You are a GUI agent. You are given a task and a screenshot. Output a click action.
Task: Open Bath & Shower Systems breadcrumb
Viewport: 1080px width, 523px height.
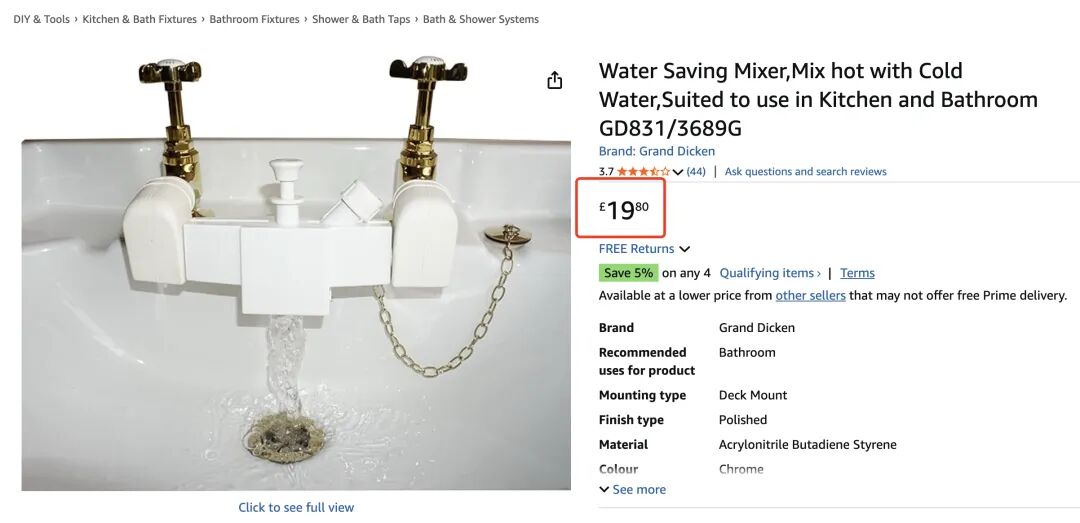(x=481, y=19)
